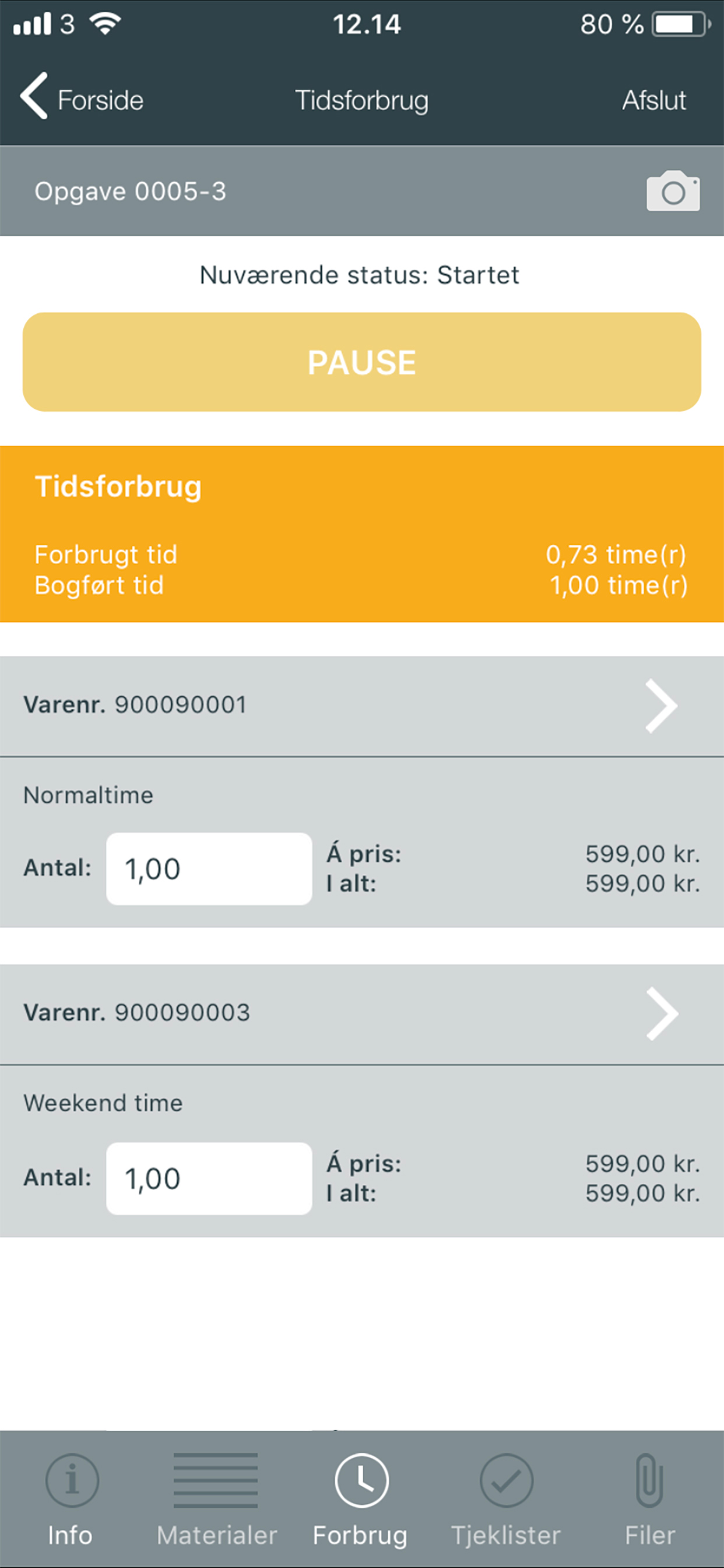The width and height of the screenshot is (724, 1568).
Task: Tap the camera icon beside Opgave 0005-3
Action: click(673, 191)
